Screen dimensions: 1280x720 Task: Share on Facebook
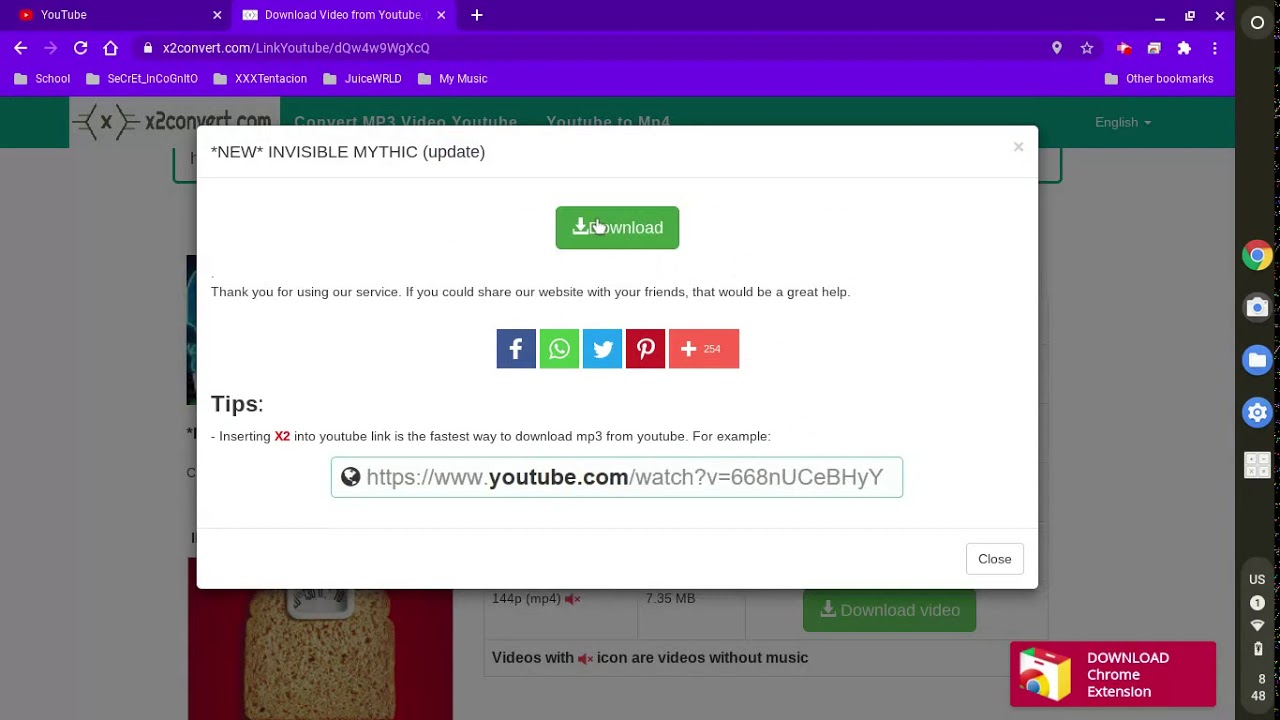coord(516,349)
